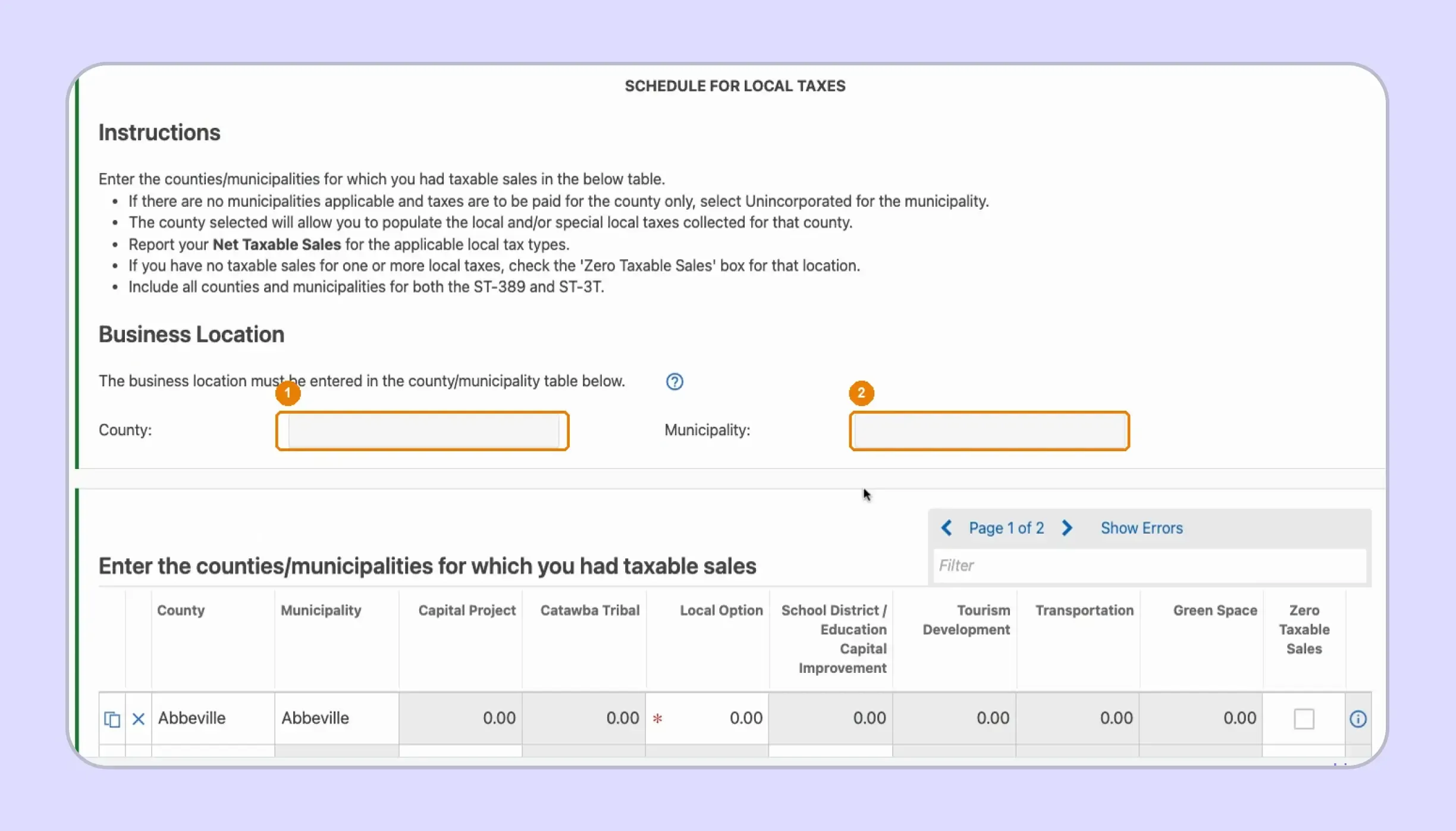Click Abbeville's Transportation amount cell

(1078, 718)
